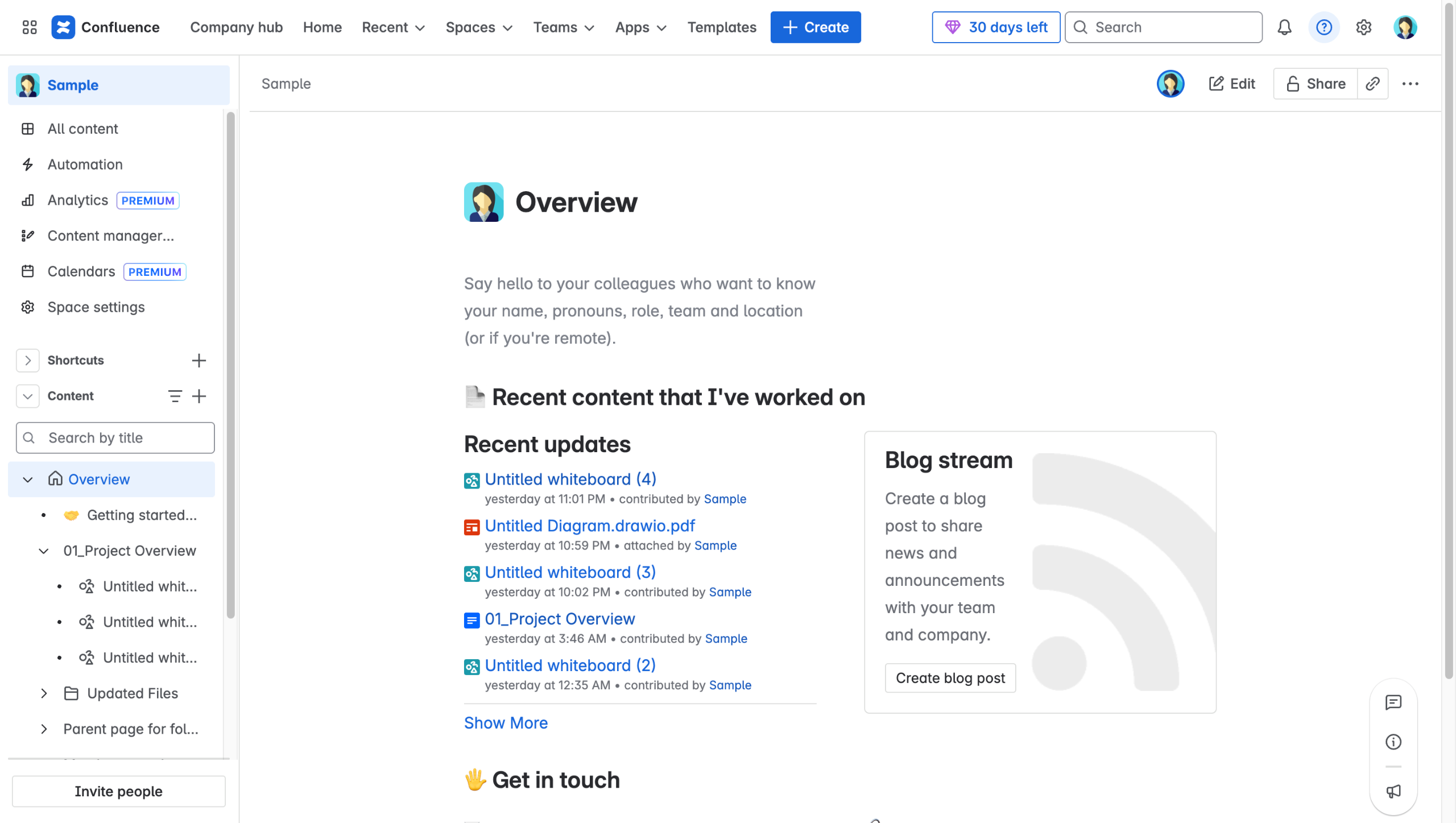Click the Show More link
This screenshot has height=823, width=1456.
click(x=506, y=722)
